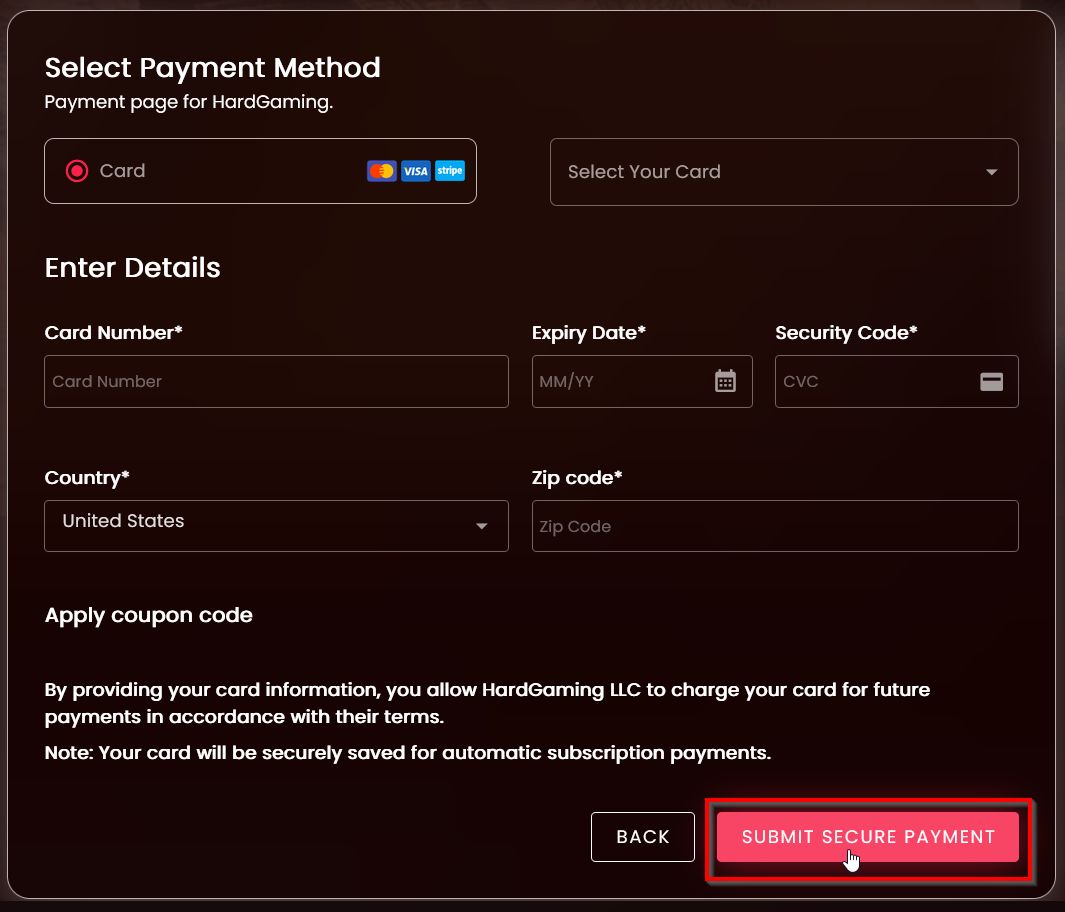Click the Visa logo icon
This screenshot has width=1065, height=912.
coord(415,171)
